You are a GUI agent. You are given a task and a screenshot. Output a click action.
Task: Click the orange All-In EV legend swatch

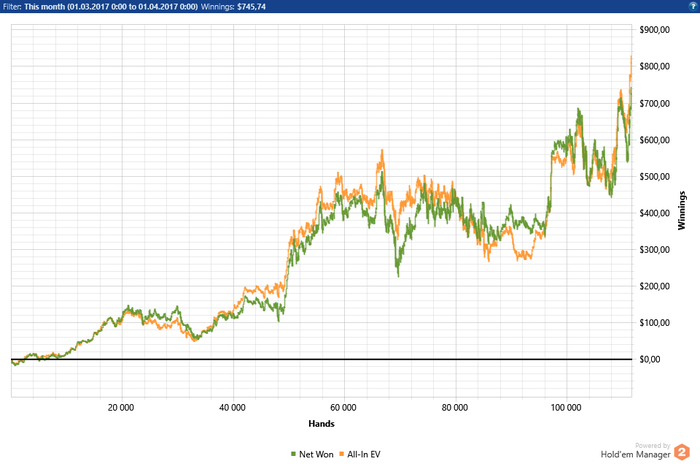(342, 454)
